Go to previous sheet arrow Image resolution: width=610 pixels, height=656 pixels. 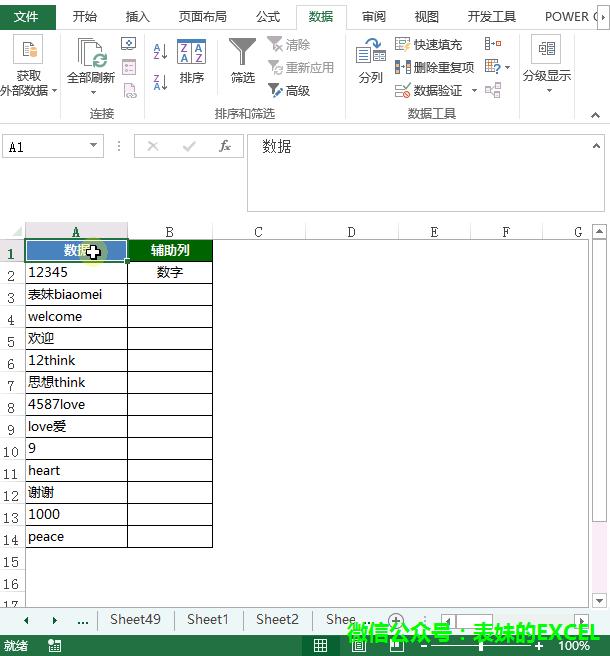[26, 620]
